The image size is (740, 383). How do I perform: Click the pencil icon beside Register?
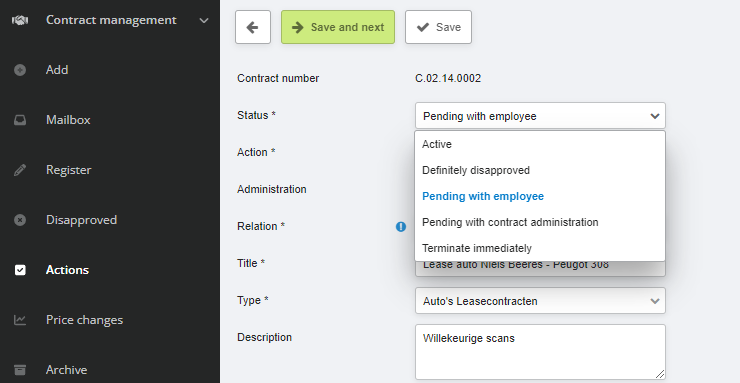pyautogui.click(x=20, y=170)
